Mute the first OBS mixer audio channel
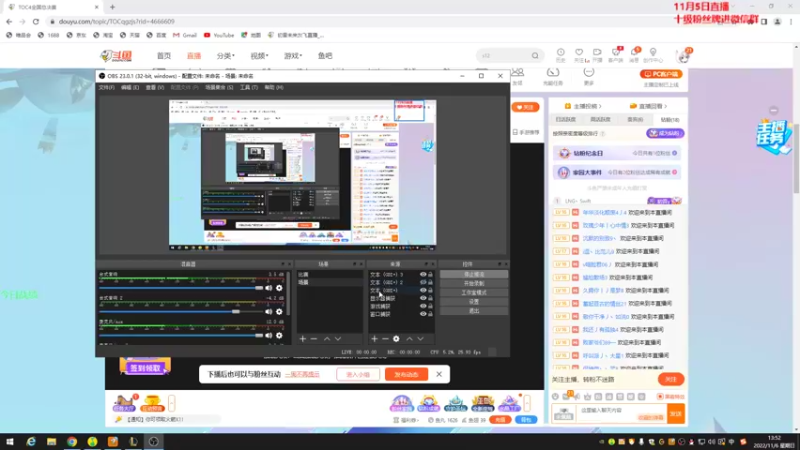 pos(268,288)
